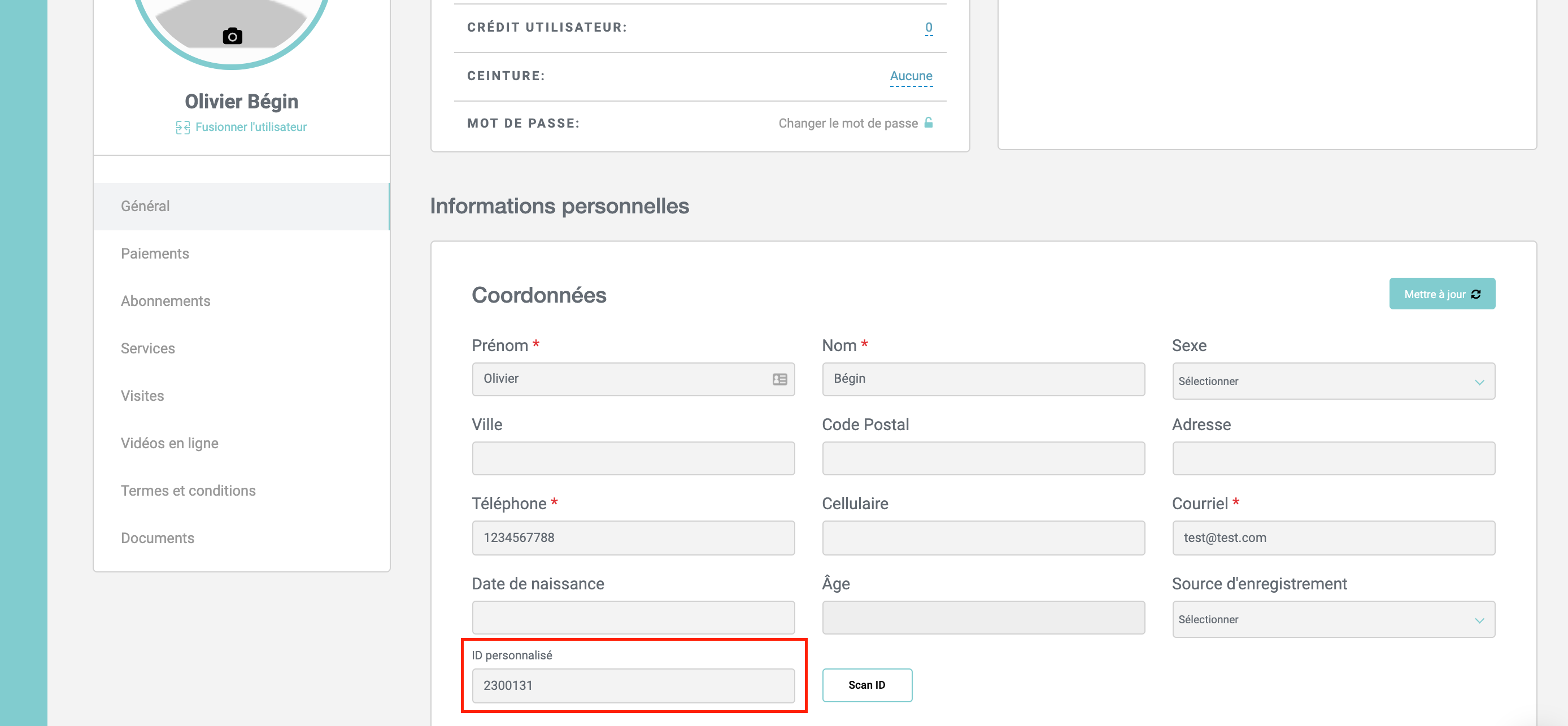Go to the Visites tab

click(x=142, y=396)
